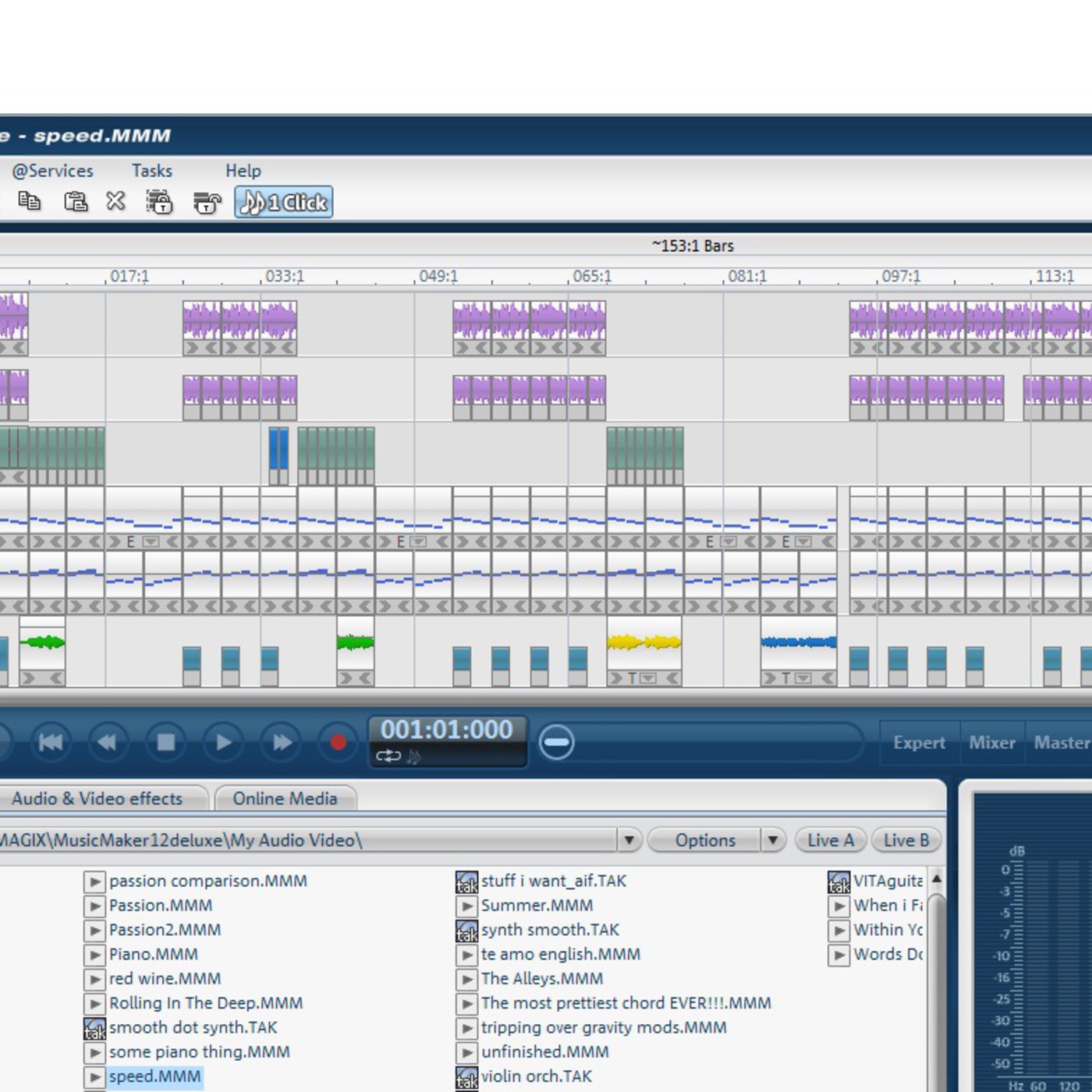Expand the Options dropdown arrow

(772, 840)
